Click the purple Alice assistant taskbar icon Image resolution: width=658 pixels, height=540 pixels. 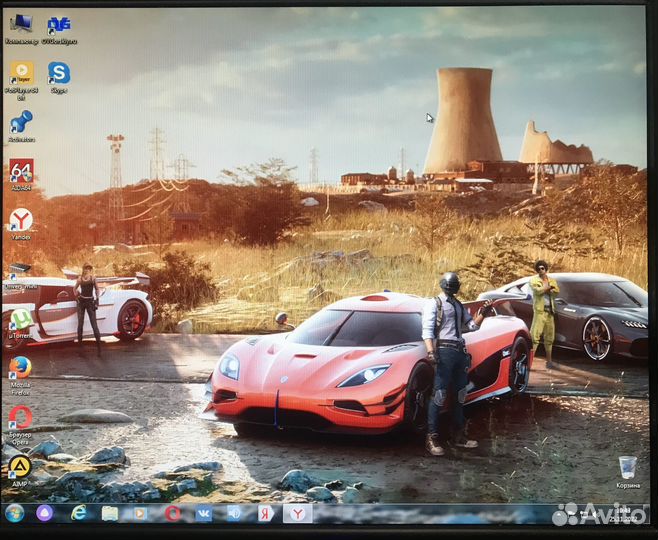pos(44,513)
